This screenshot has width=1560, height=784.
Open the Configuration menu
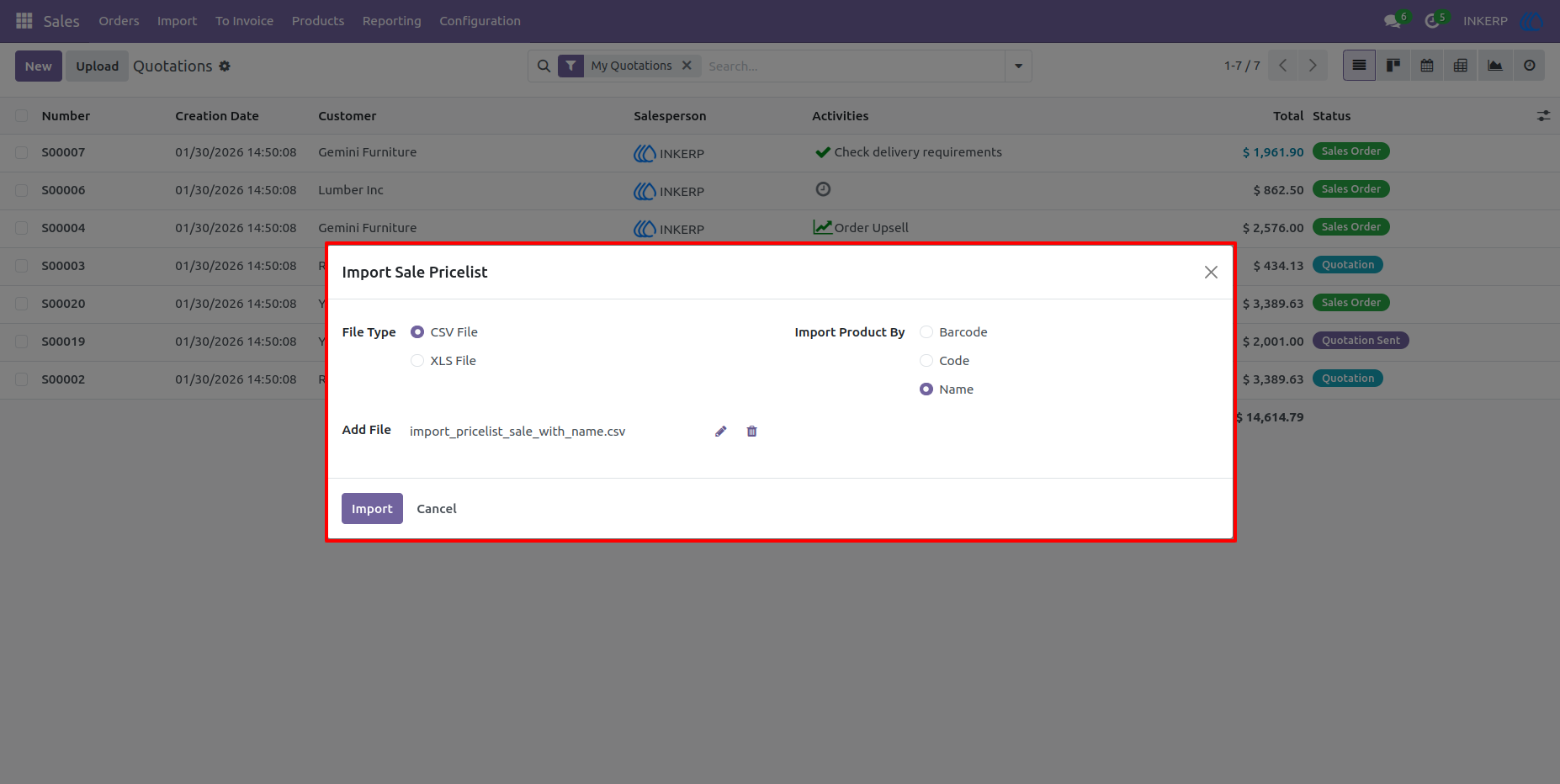click(x=480, y=21)
